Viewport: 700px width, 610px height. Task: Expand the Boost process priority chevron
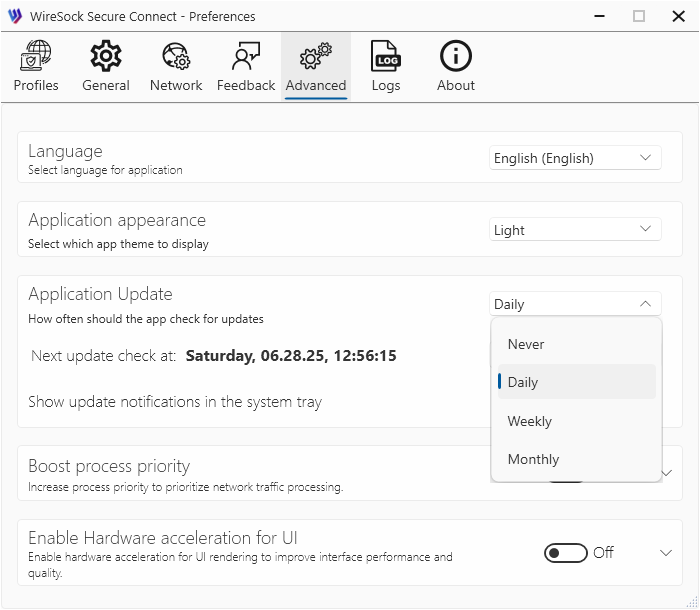click(x=667, y=473)
